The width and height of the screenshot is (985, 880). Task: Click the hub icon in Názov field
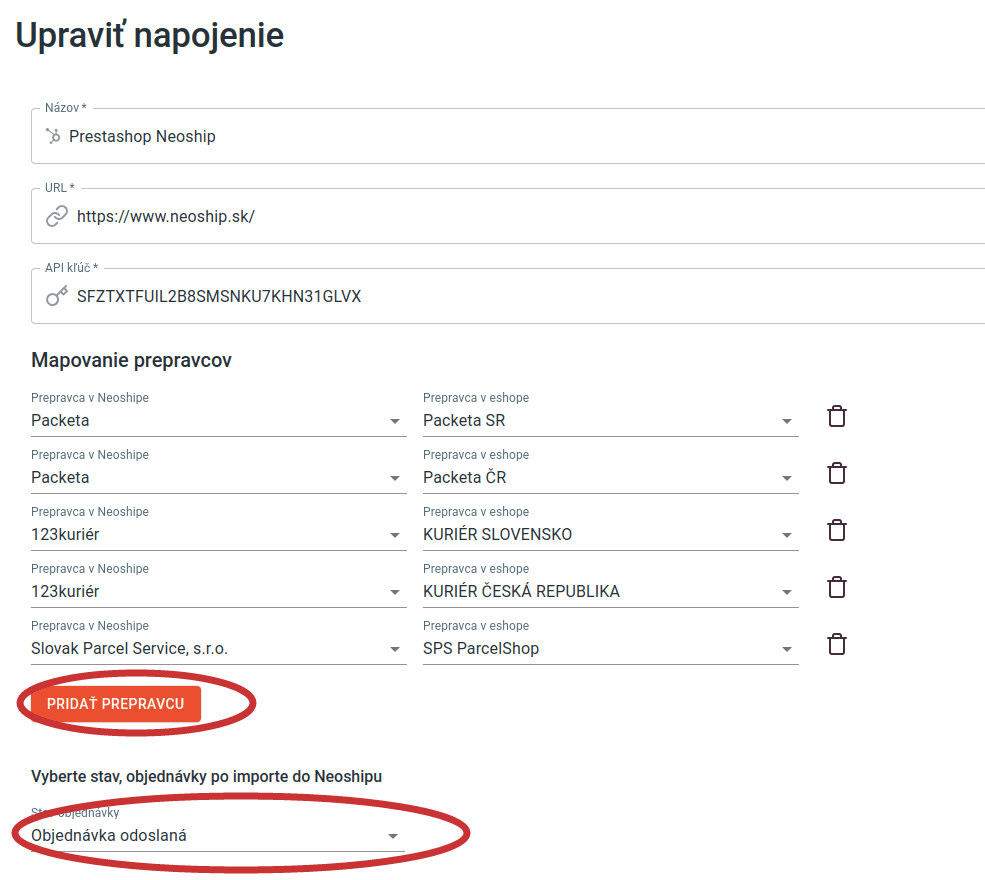click(x=53, y=136)
